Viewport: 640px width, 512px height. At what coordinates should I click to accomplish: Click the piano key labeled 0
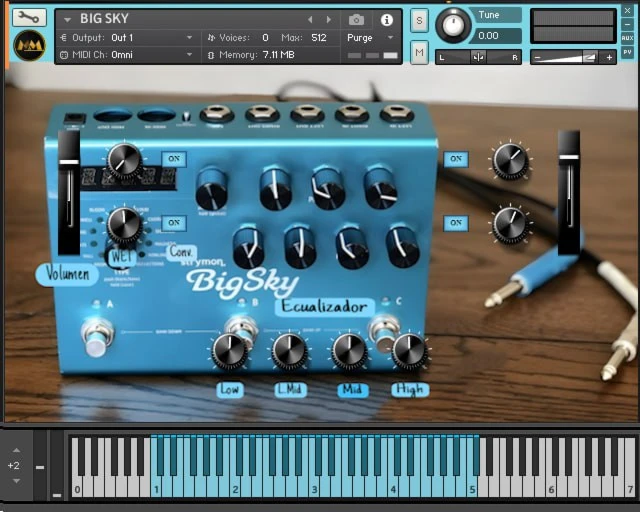[77, 489]
